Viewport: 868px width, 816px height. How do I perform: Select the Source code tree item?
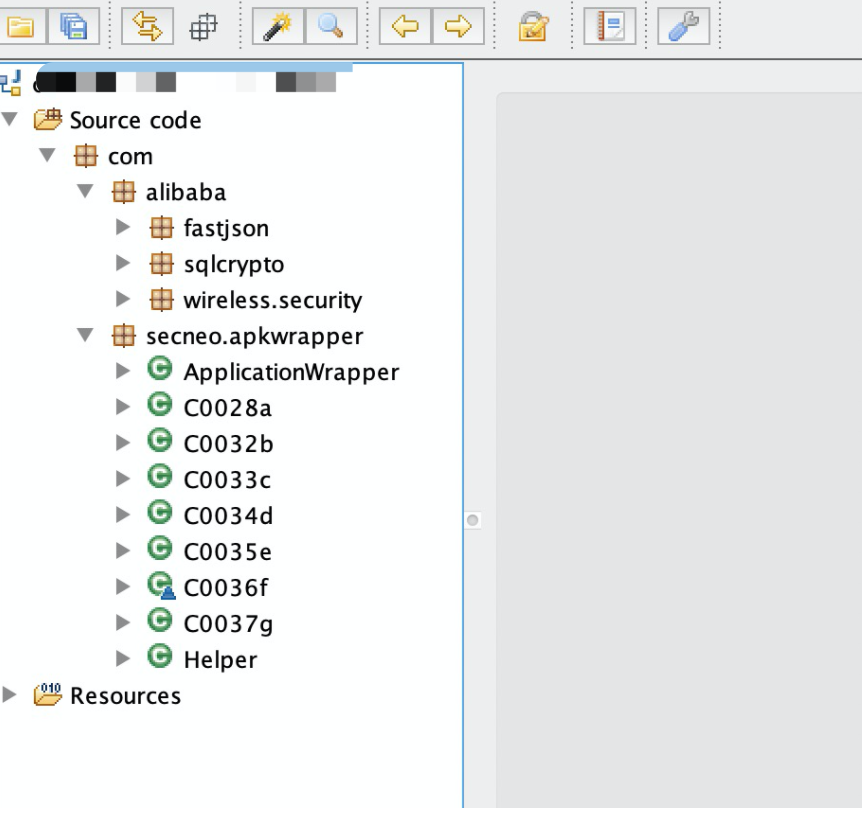(x=136, y=120)
